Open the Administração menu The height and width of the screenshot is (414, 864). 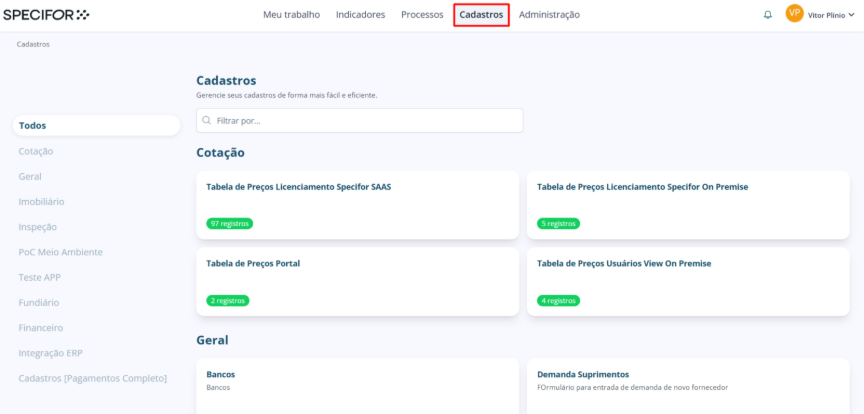[549, 15]
